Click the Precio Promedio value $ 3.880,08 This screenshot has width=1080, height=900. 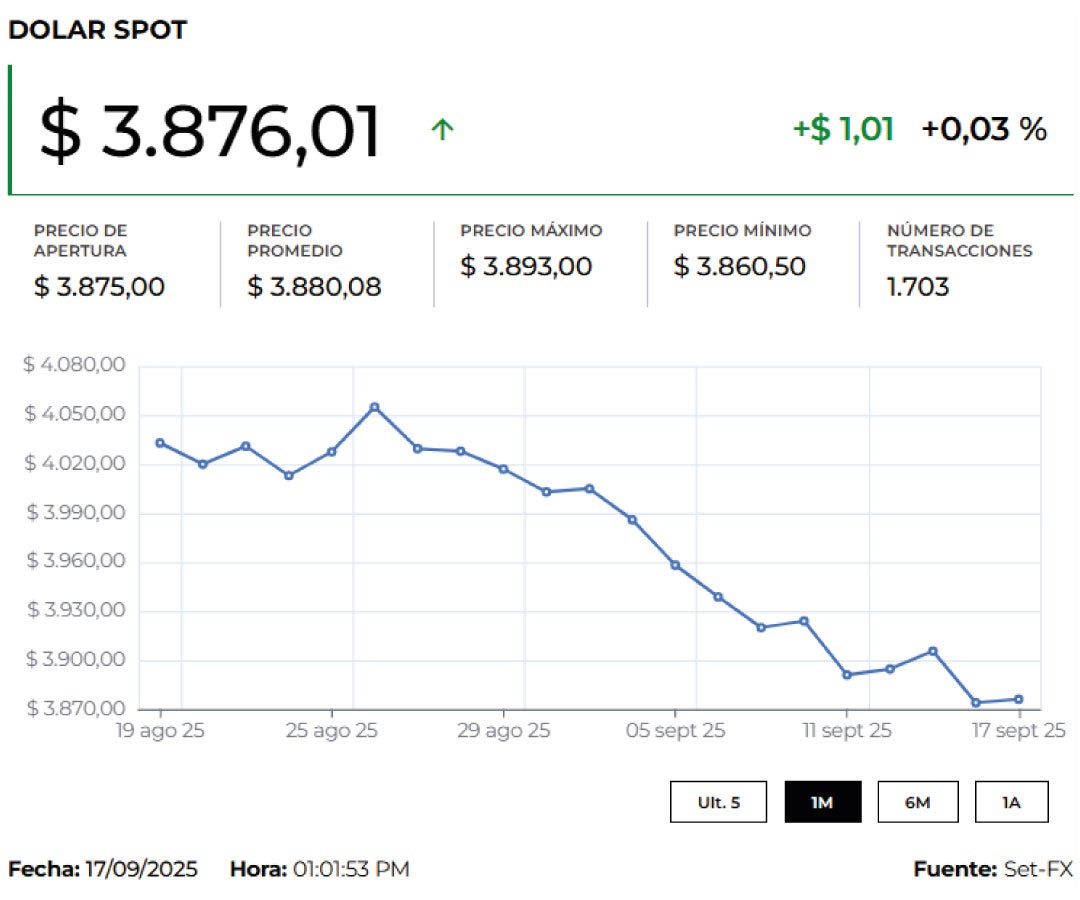(314, 287)
